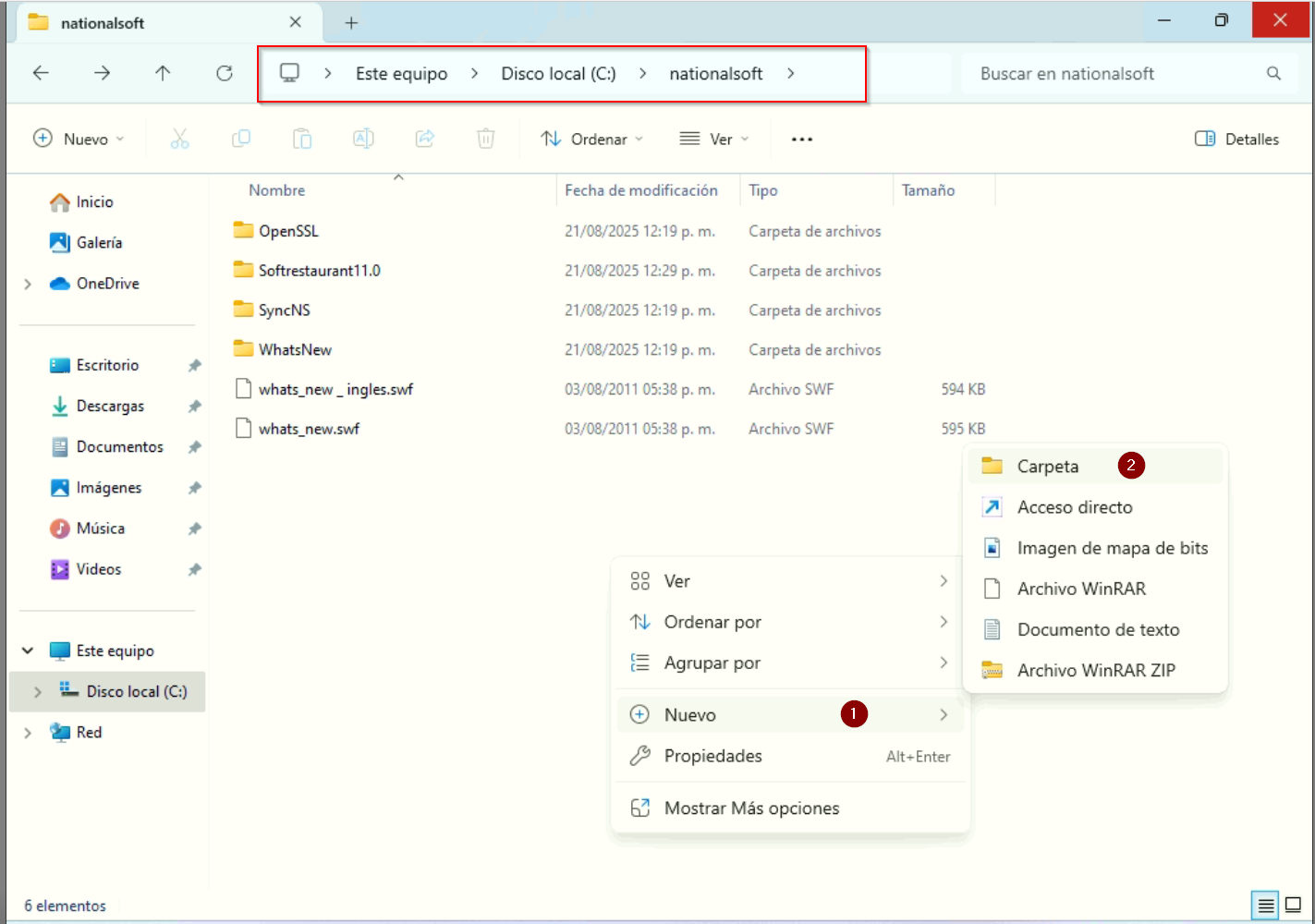Open the three-dot more options menu
Viewport: 1315px width, 924px height.
802,140
